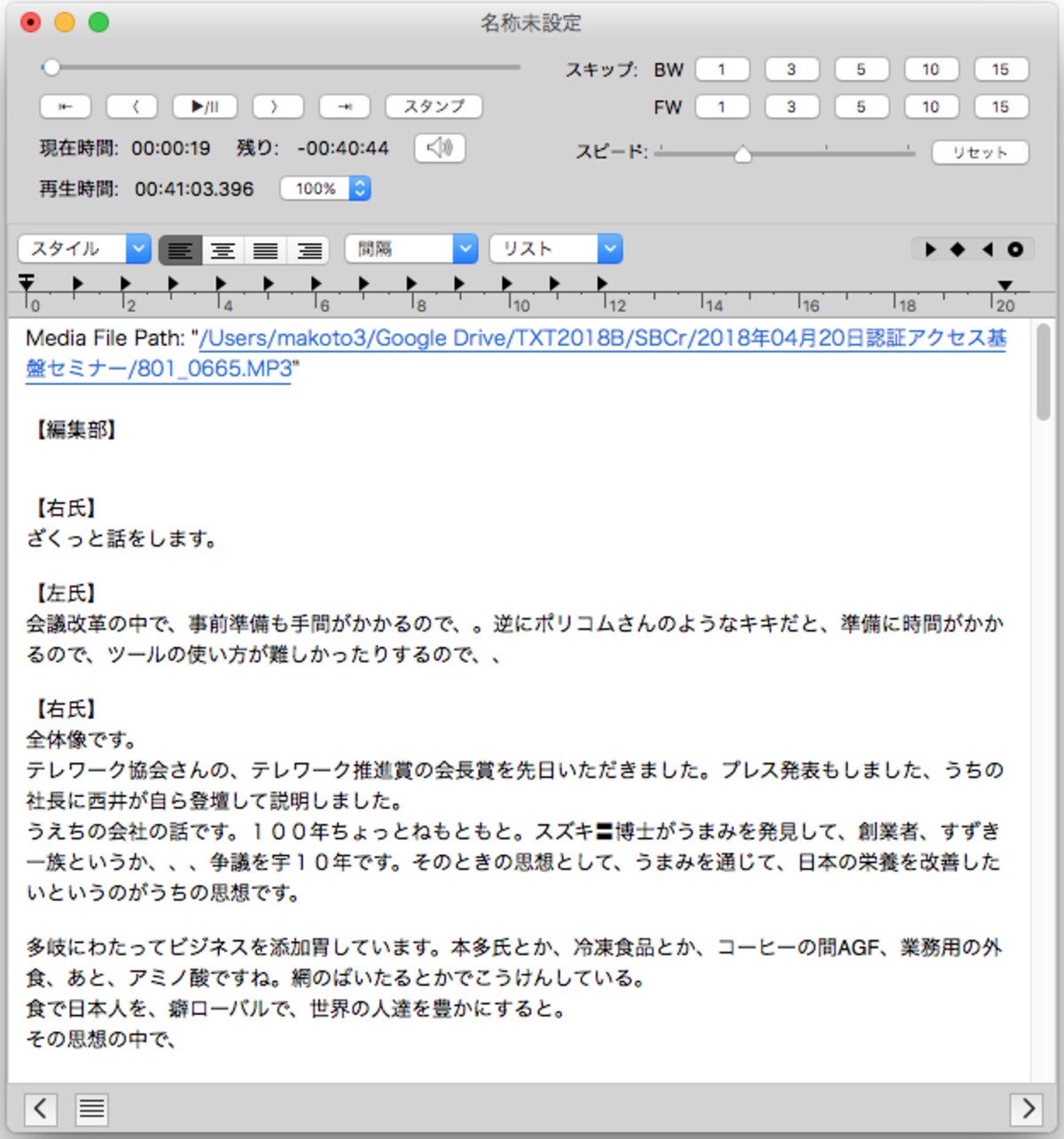Skip forward 3 seconds (FW 3)
Image resolution: width=1064 pixels, height=1139 pixels.
click(x=792, y=106)
